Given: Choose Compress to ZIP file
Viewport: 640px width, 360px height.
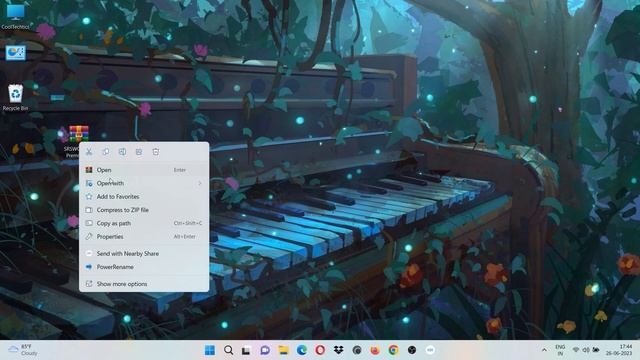Looking at the screenshot, I should point(144,210).
